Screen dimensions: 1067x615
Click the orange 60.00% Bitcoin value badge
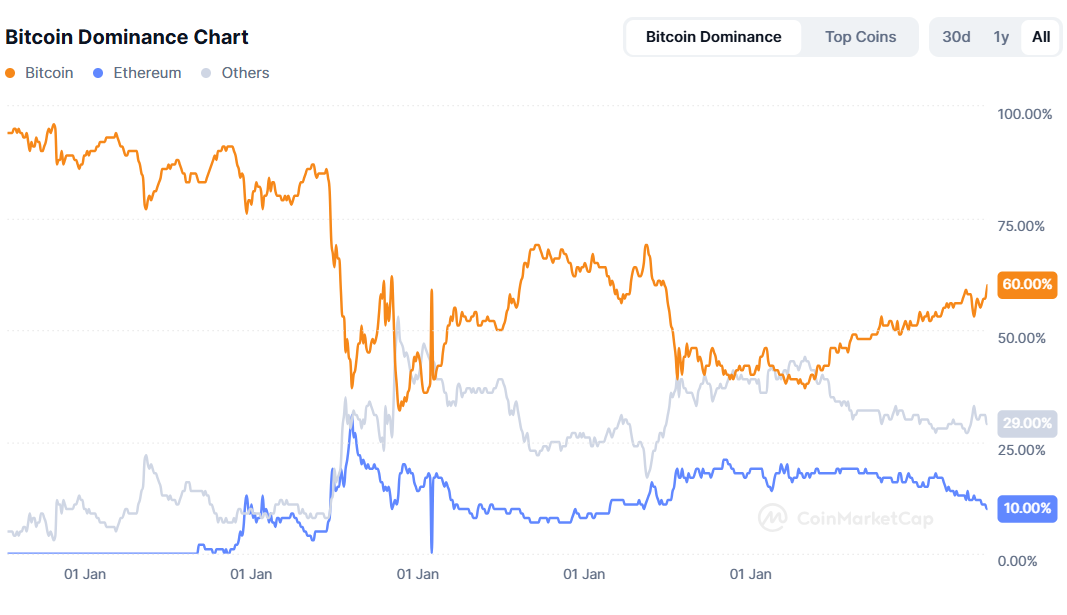[x=1027, y=285]
